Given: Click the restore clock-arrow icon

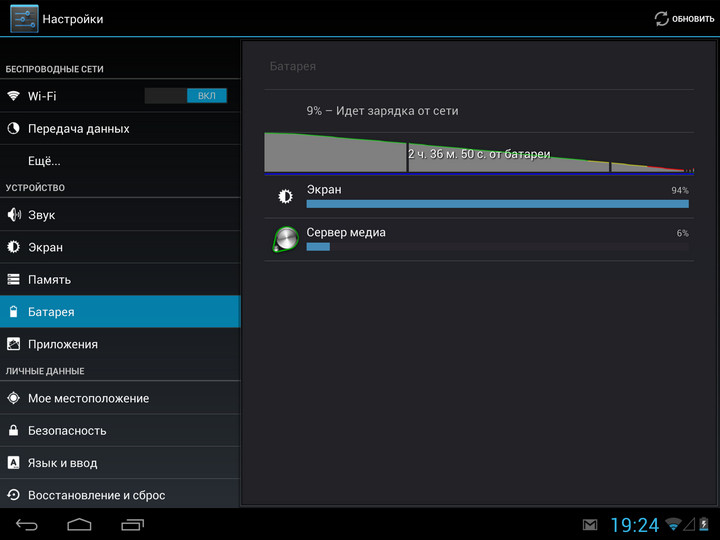Looking at the screenshot, I should pos(13,495).
